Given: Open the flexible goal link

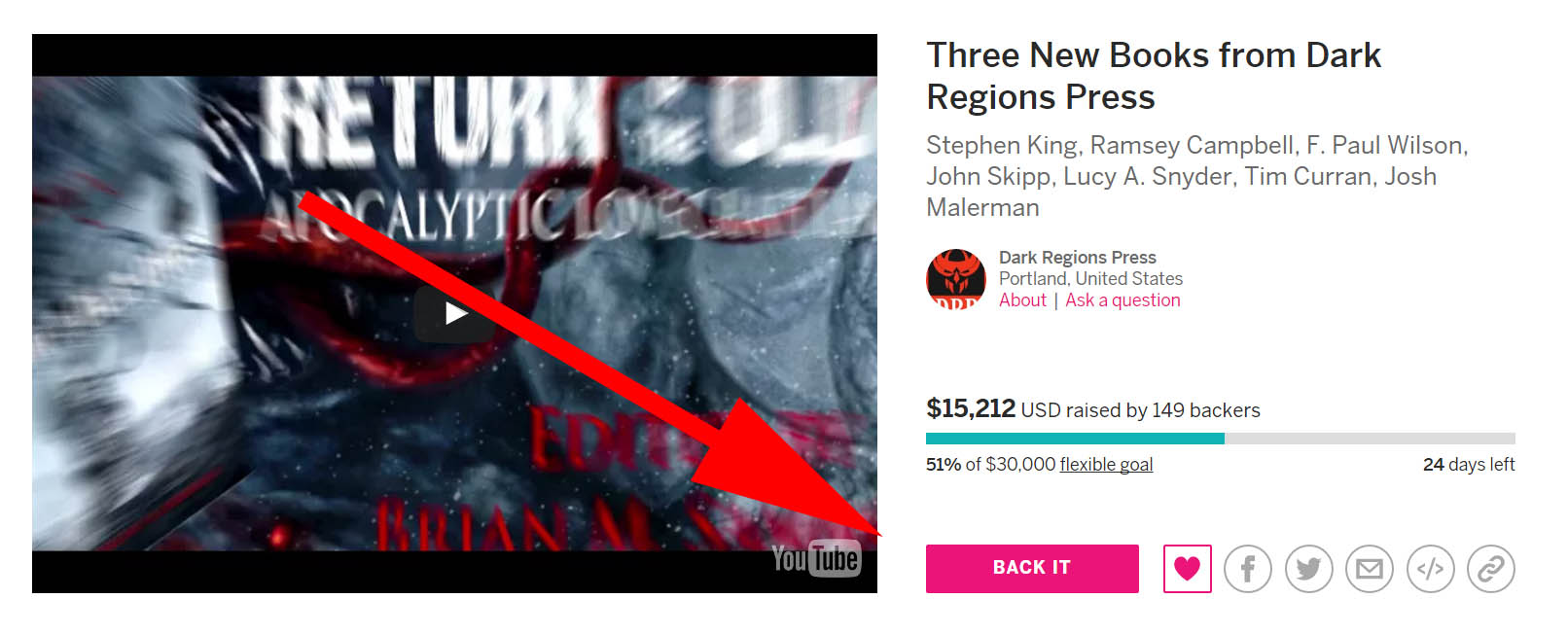Looking at the screenshot, I should [x=1106, y=465].
